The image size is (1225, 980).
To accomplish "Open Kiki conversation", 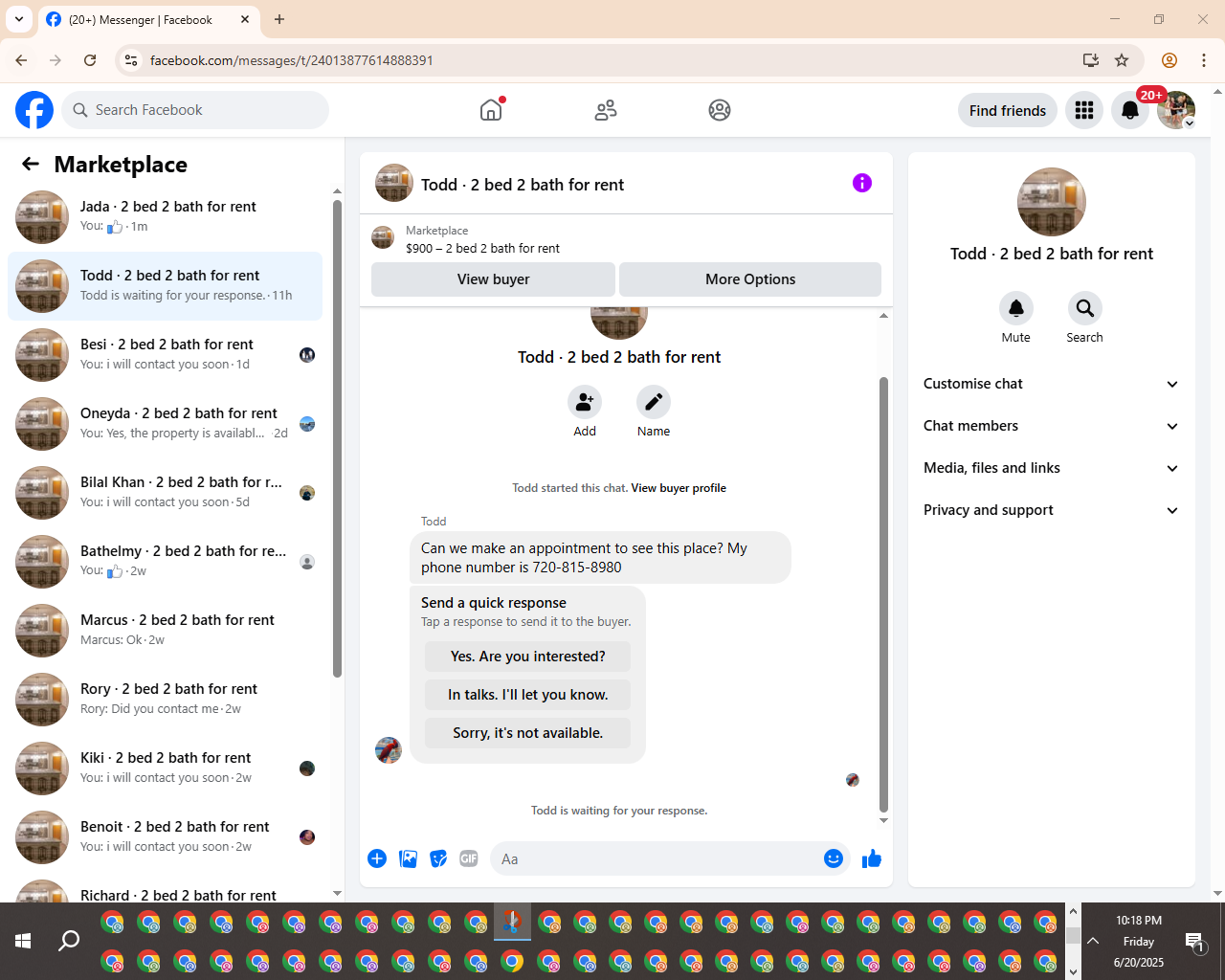I will (165, 768).
